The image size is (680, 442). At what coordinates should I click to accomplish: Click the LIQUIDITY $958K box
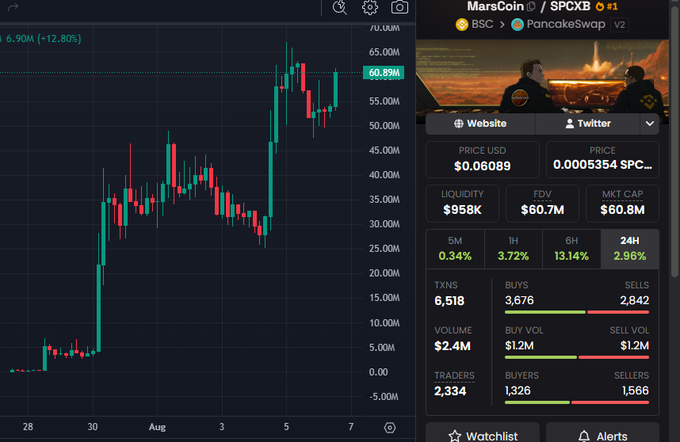(462, 203)
